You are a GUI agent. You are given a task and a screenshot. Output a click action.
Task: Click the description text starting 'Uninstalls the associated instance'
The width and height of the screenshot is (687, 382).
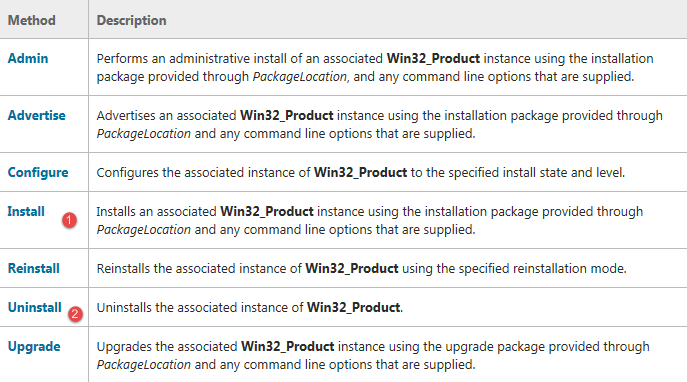(250, 307)
